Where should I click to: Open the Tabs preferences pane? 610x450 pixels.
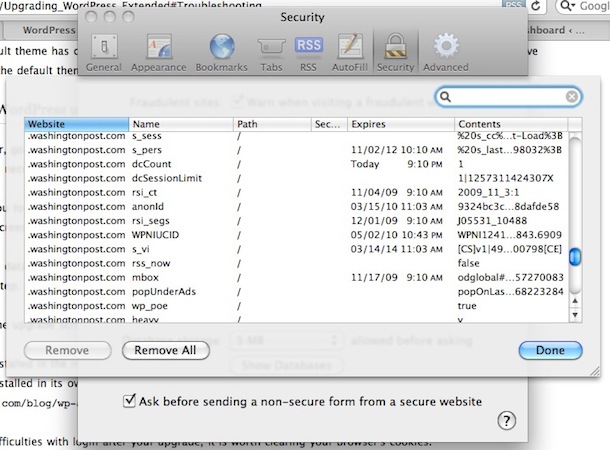tap(271, 53)
